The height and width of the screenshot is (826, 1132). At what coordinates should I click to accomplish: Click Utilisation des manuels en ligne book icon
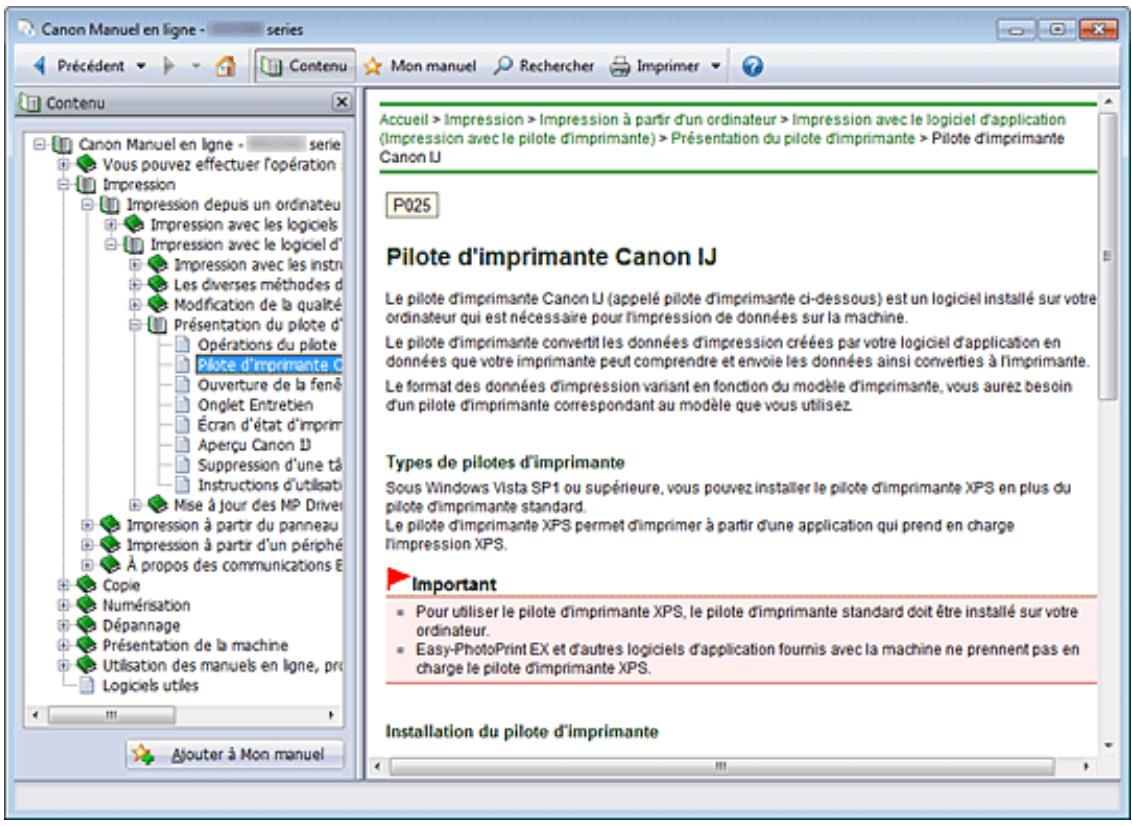[86, 664]
